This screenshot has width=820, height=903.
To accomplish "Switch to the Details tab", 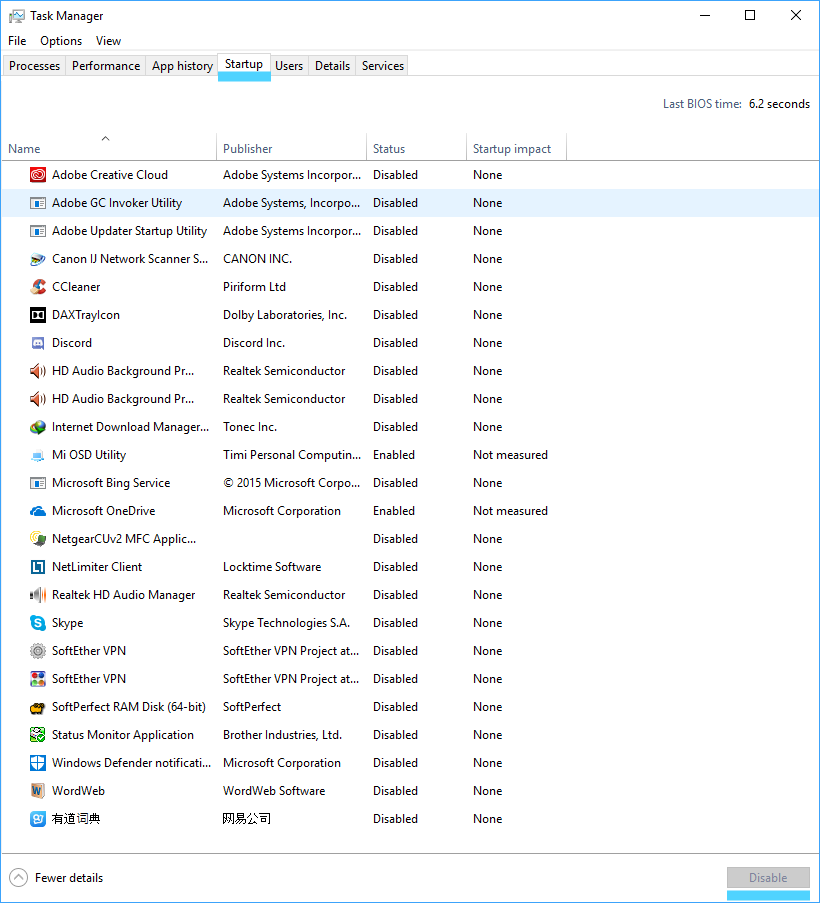I will 332,66.
